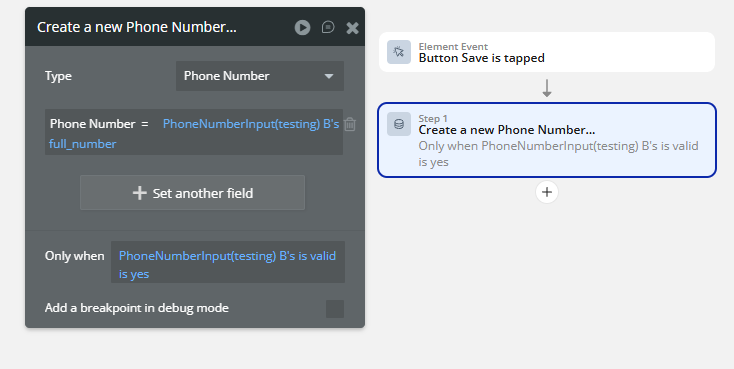Open the Type dropdown showing Phone Number

tap(260, 76)
